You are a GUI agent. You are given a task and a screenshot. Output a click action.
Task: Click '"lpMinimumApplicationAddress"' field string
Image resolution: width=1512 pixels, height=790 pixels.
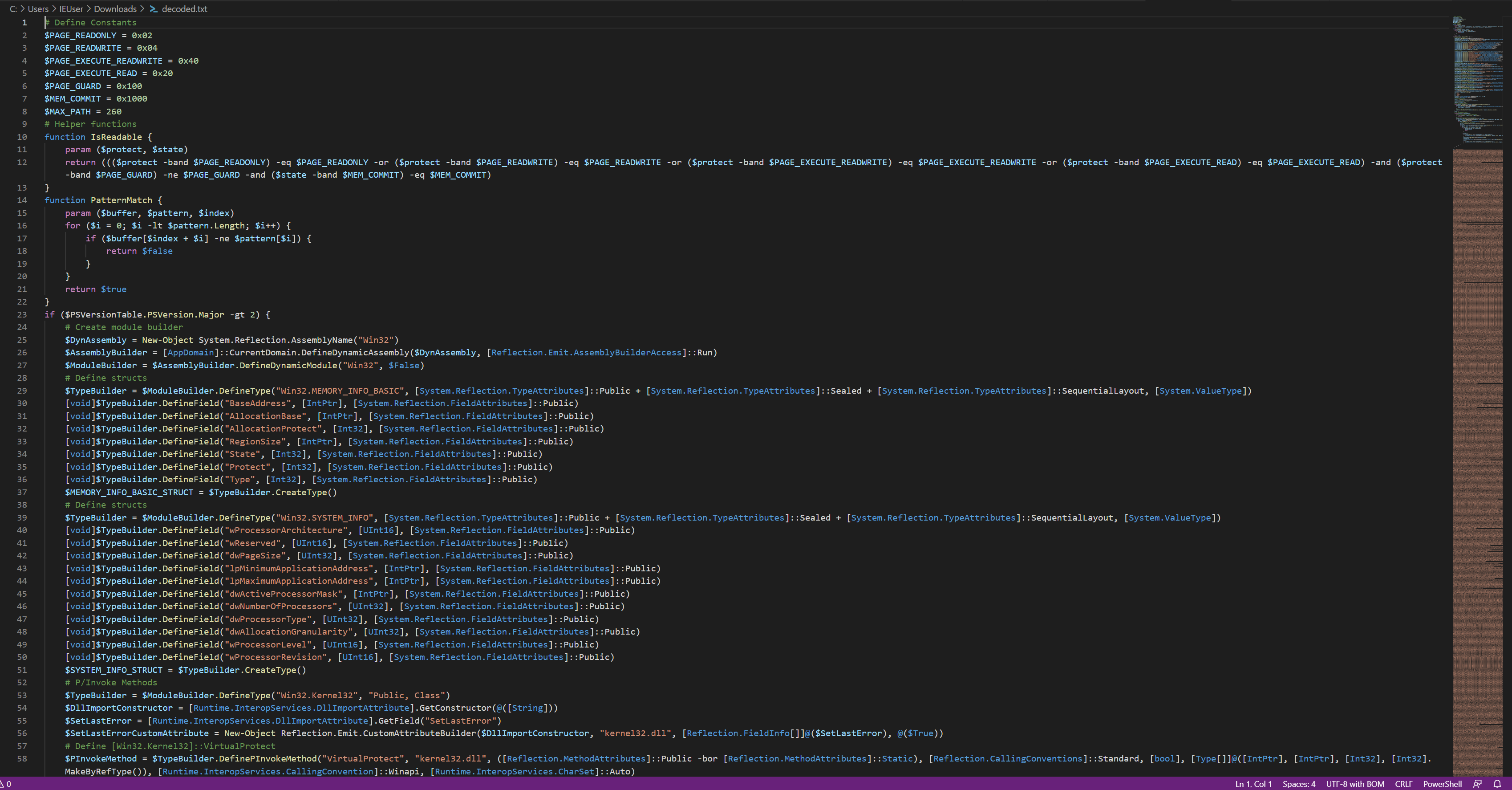click(299, 568)
